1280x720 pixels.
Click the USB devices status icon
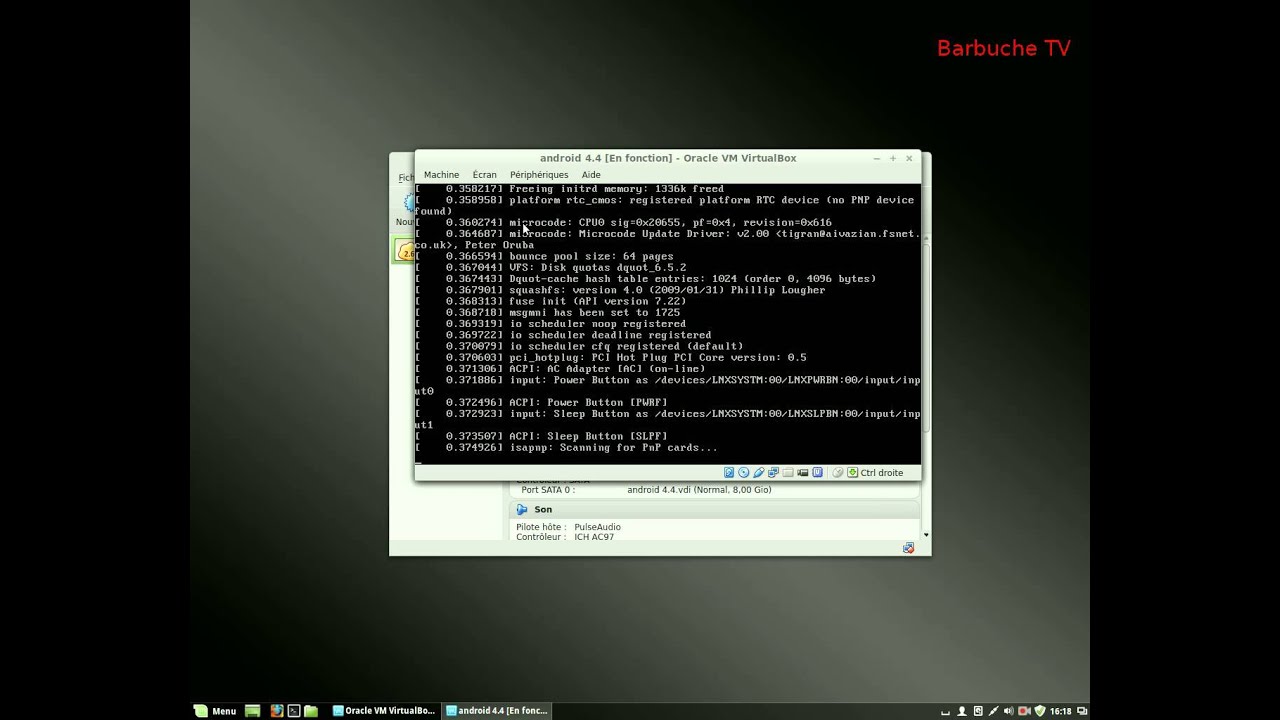[x=759, y=472]
